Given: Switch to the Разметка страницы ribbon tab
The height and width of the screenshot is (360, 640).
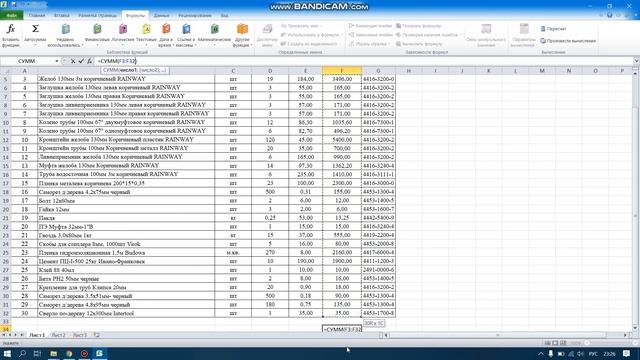Looking at the screenshot, I should coord(98,16).
